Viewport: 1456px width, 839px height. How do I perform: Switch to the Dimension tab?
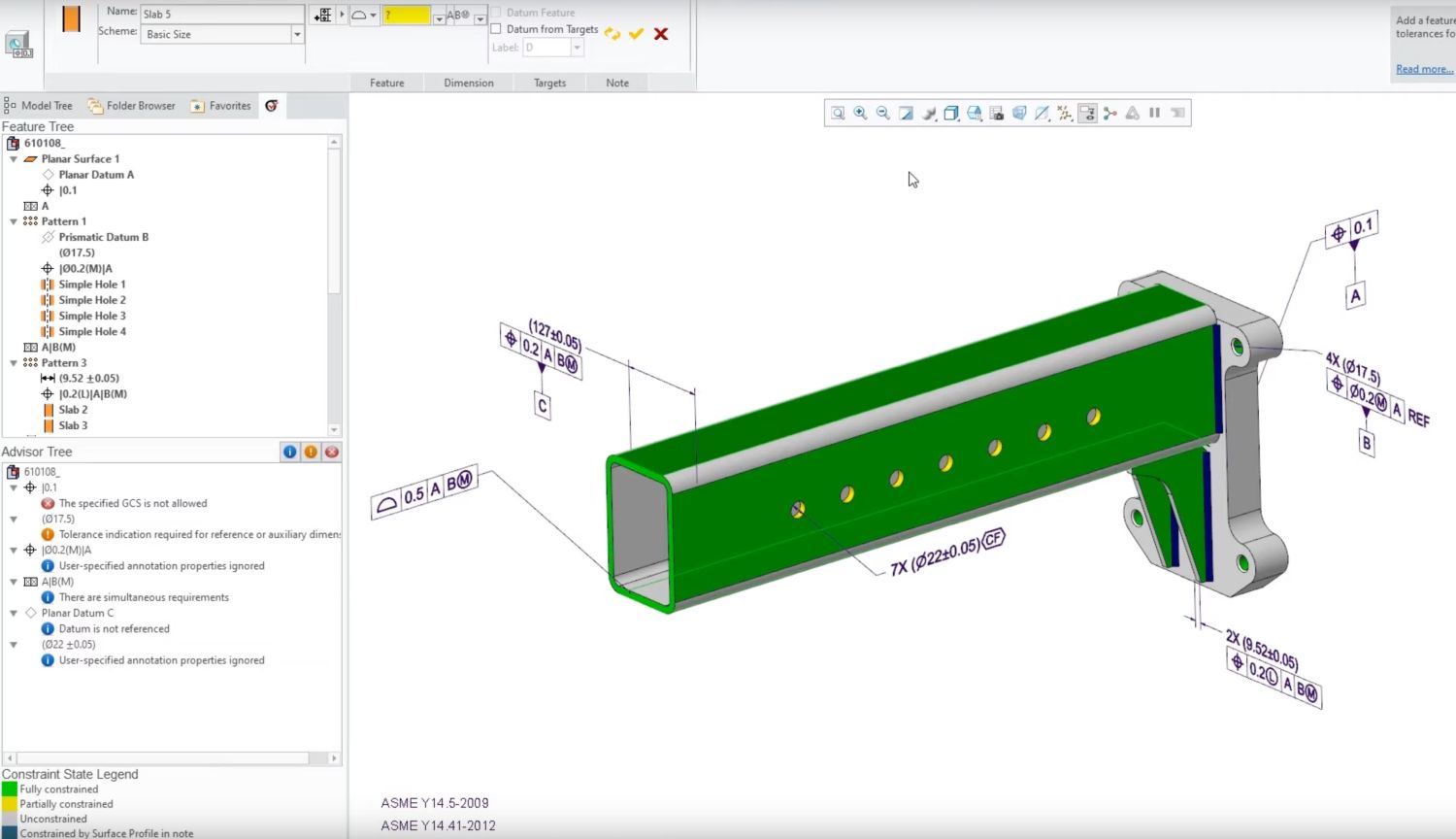pos(469,84)
